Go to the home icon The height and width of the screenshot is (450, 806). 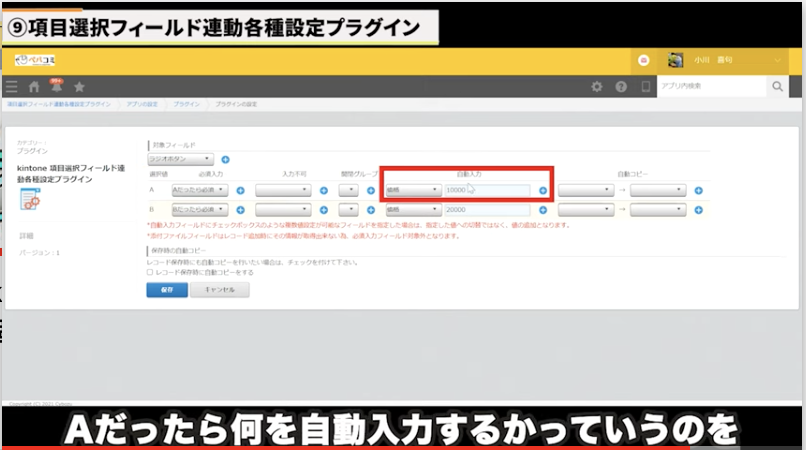[34, 87]
